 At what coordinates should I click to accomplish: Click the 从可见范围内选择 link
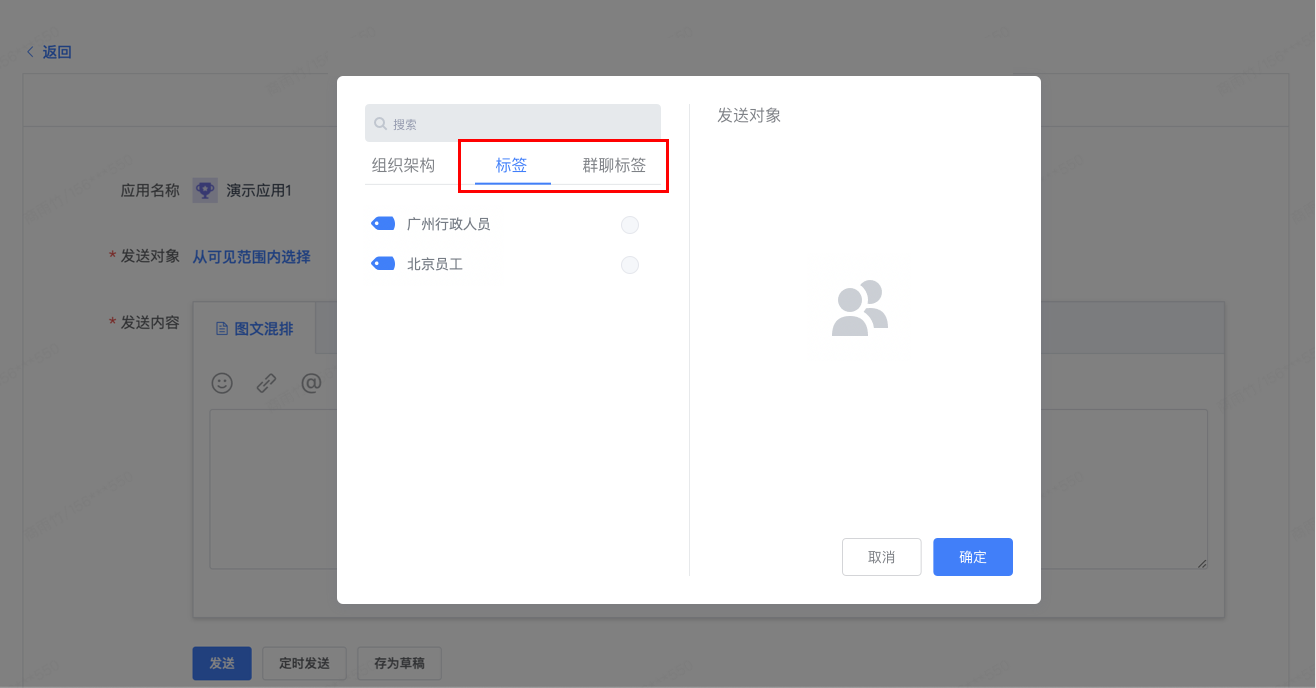point(251,257)
